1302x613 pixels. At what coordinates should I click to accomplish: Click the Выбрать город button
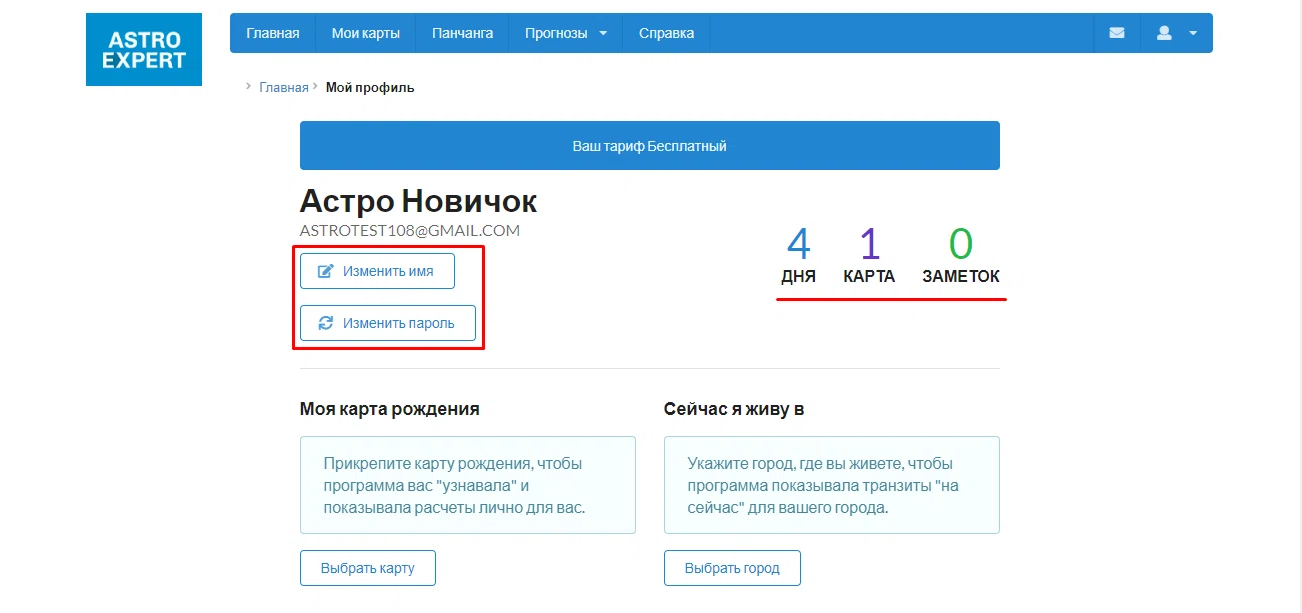click(732, 568)
